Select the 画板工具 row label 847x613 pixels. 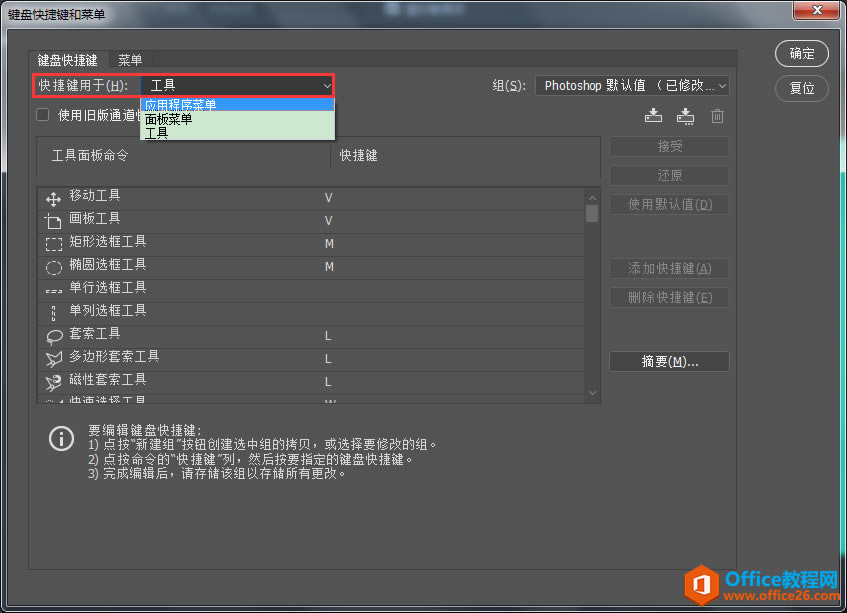coord(95,218)
